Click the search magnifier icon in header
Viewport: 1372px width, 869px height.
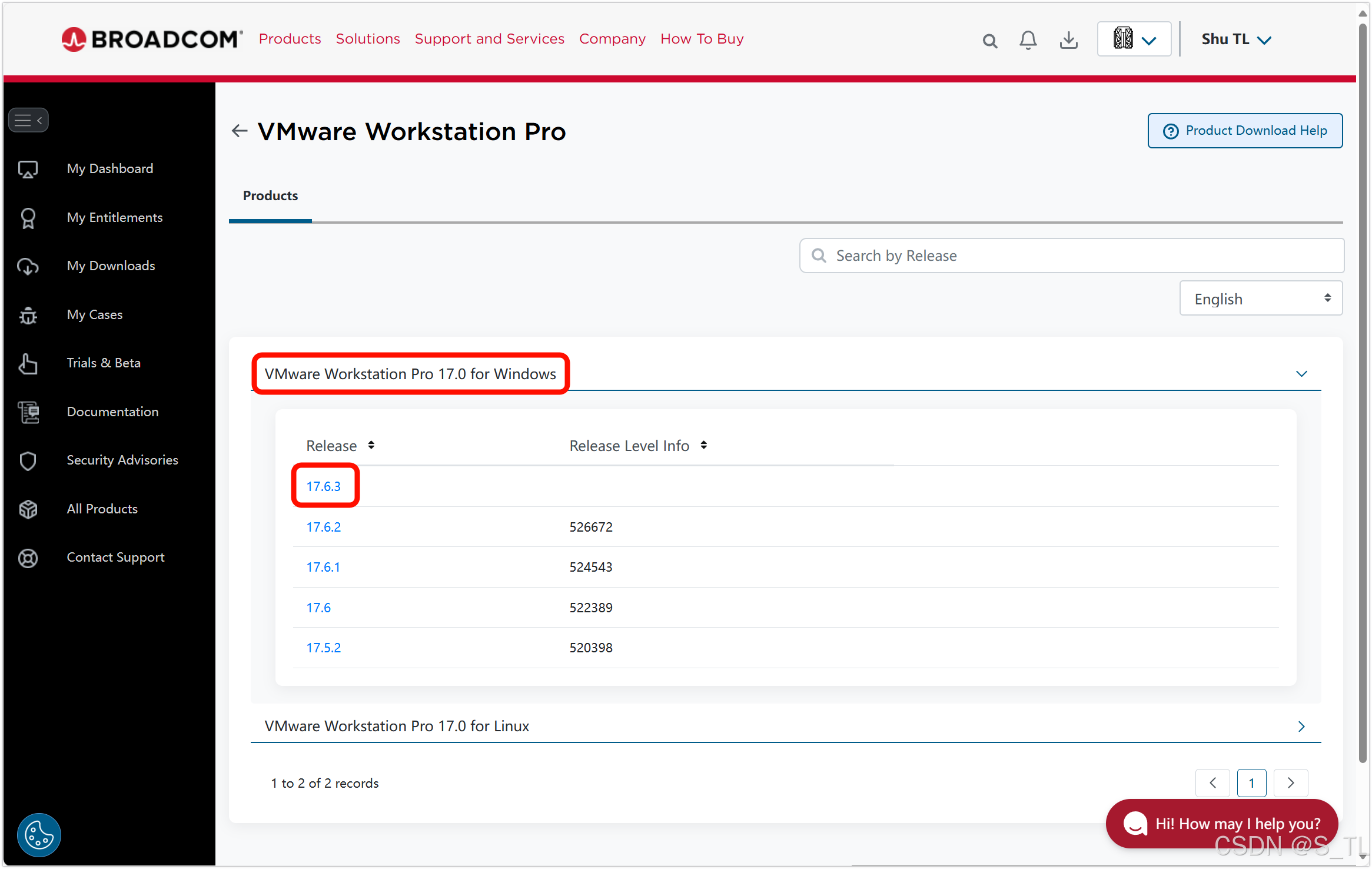[989, 41]
